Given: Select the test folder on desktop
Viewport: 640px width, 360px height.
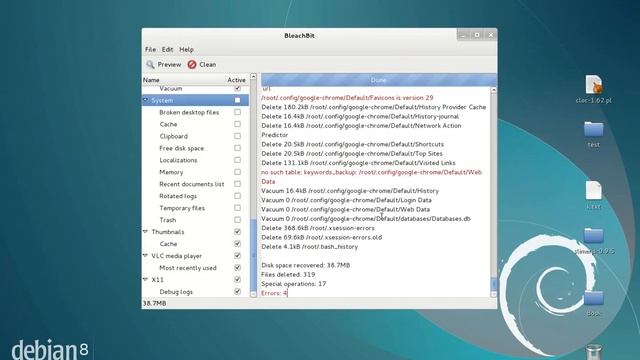Looking at the screenshot, I should click(593, 129).
